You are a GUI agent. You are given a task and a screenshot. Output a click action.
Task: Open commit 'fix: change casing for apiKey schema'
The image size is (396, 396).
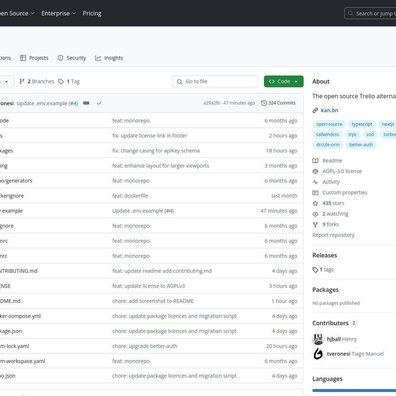click(x=156, y=151)
